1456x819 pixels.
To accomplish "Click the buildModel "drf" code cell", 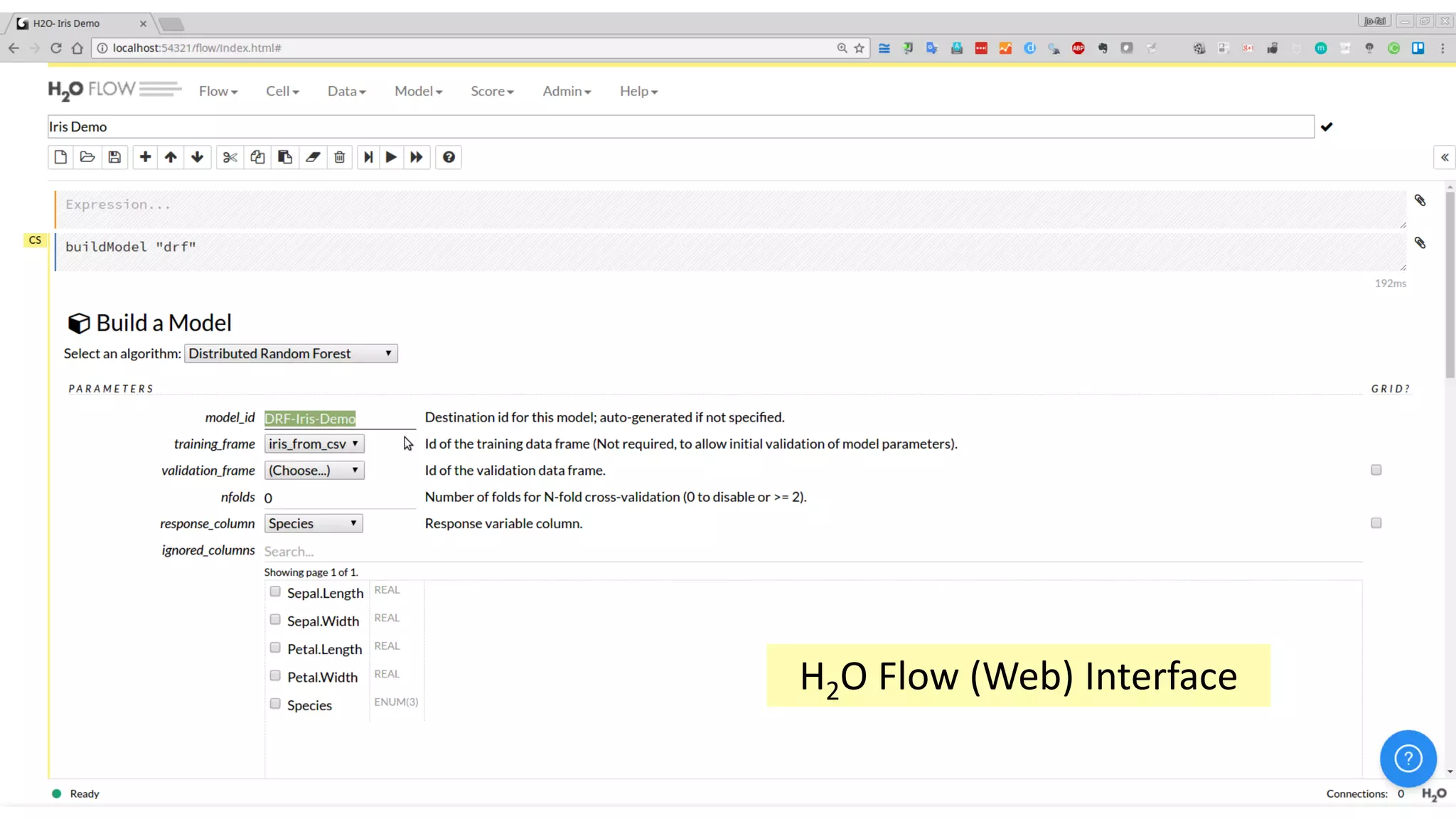I will pyautogui.click(x=731, y=252).
